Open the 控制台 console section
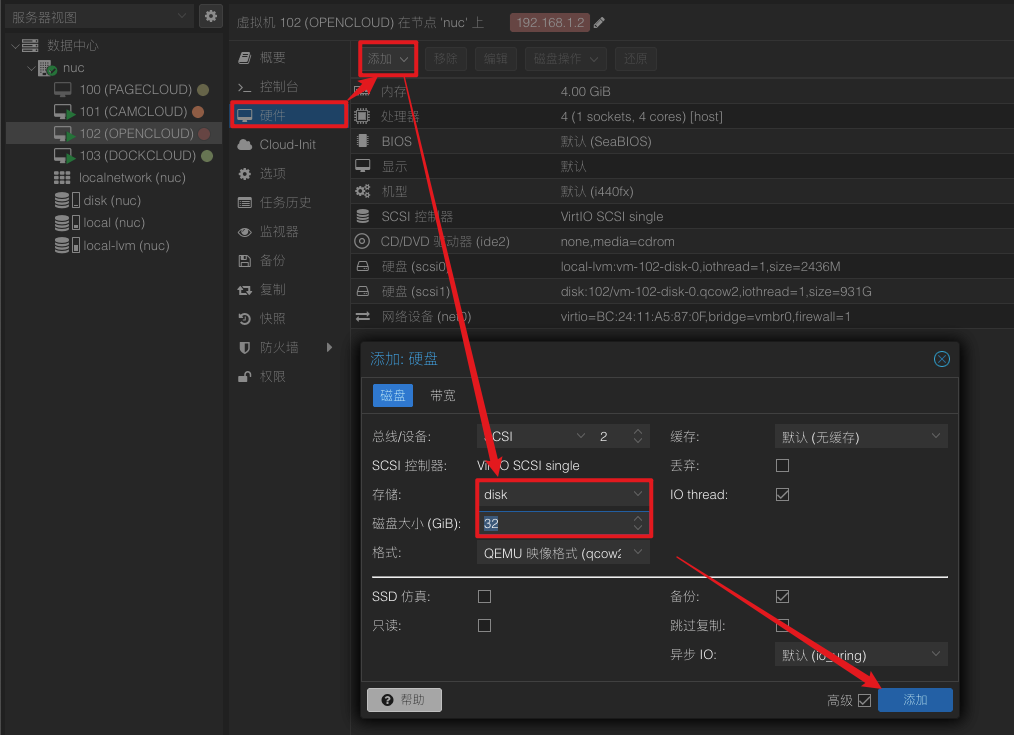The width and height of the screenshot is (1014, 735). point(278,87)
